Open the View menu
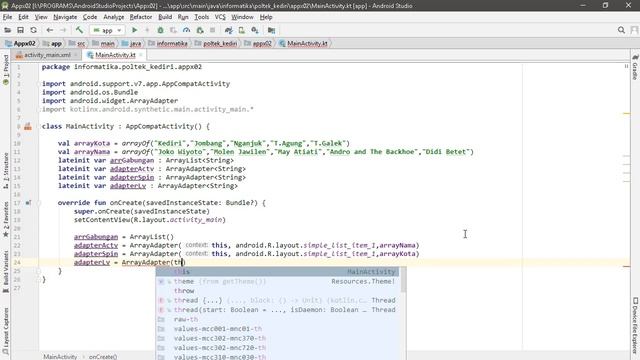The image size is (640, 360). pos(41,17)
